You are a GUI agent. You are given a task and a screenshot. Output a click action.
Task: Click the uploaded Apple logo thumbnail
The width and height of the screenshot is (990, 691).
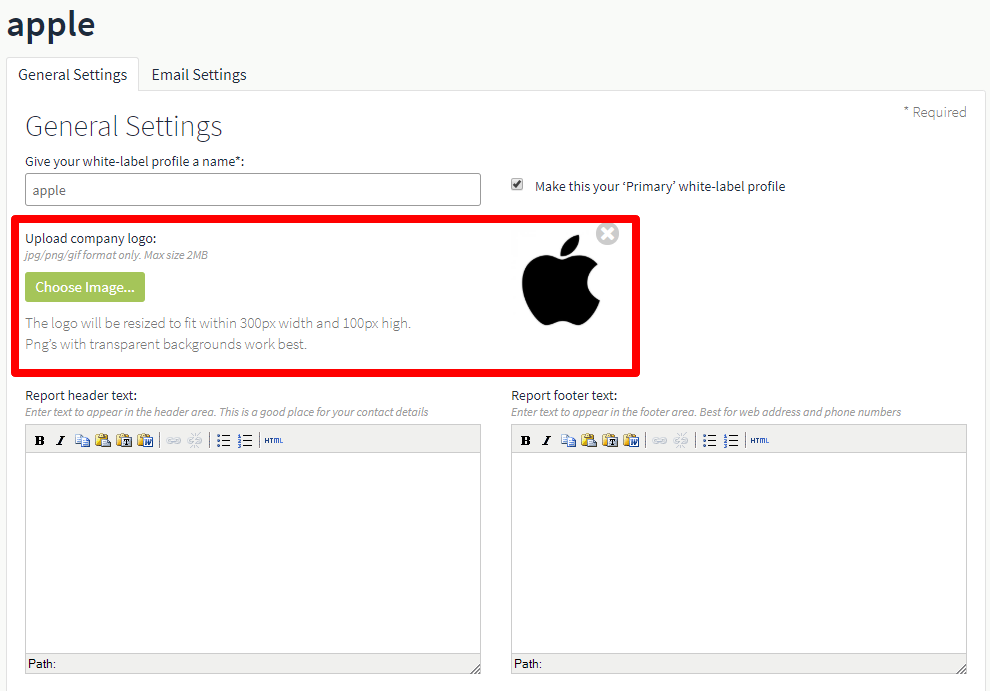click(x=561, y=280)
